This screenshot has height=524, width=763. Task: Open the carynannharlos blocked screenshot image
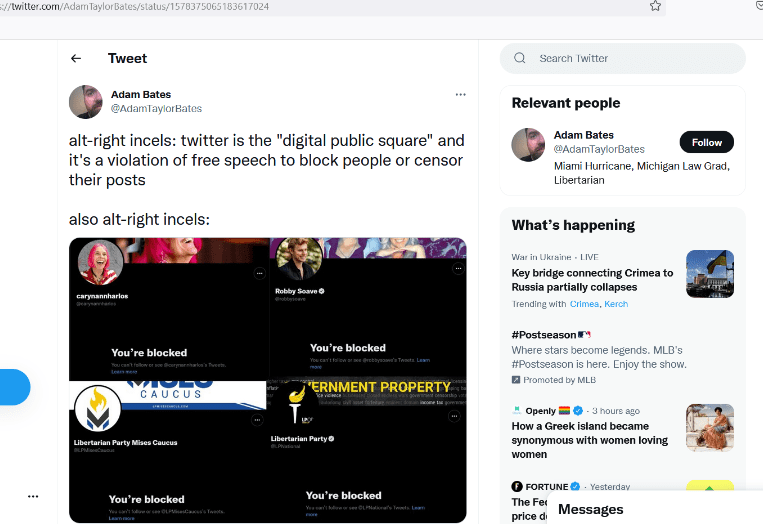click(169, 309)
